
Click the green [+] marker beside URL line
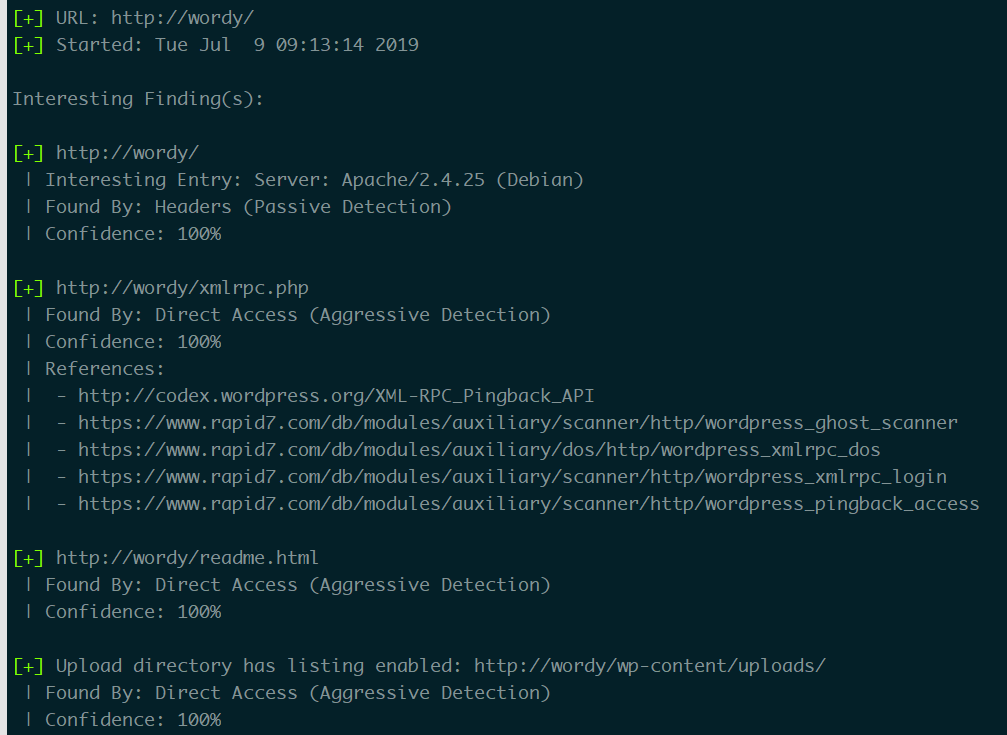click(29, 18)
